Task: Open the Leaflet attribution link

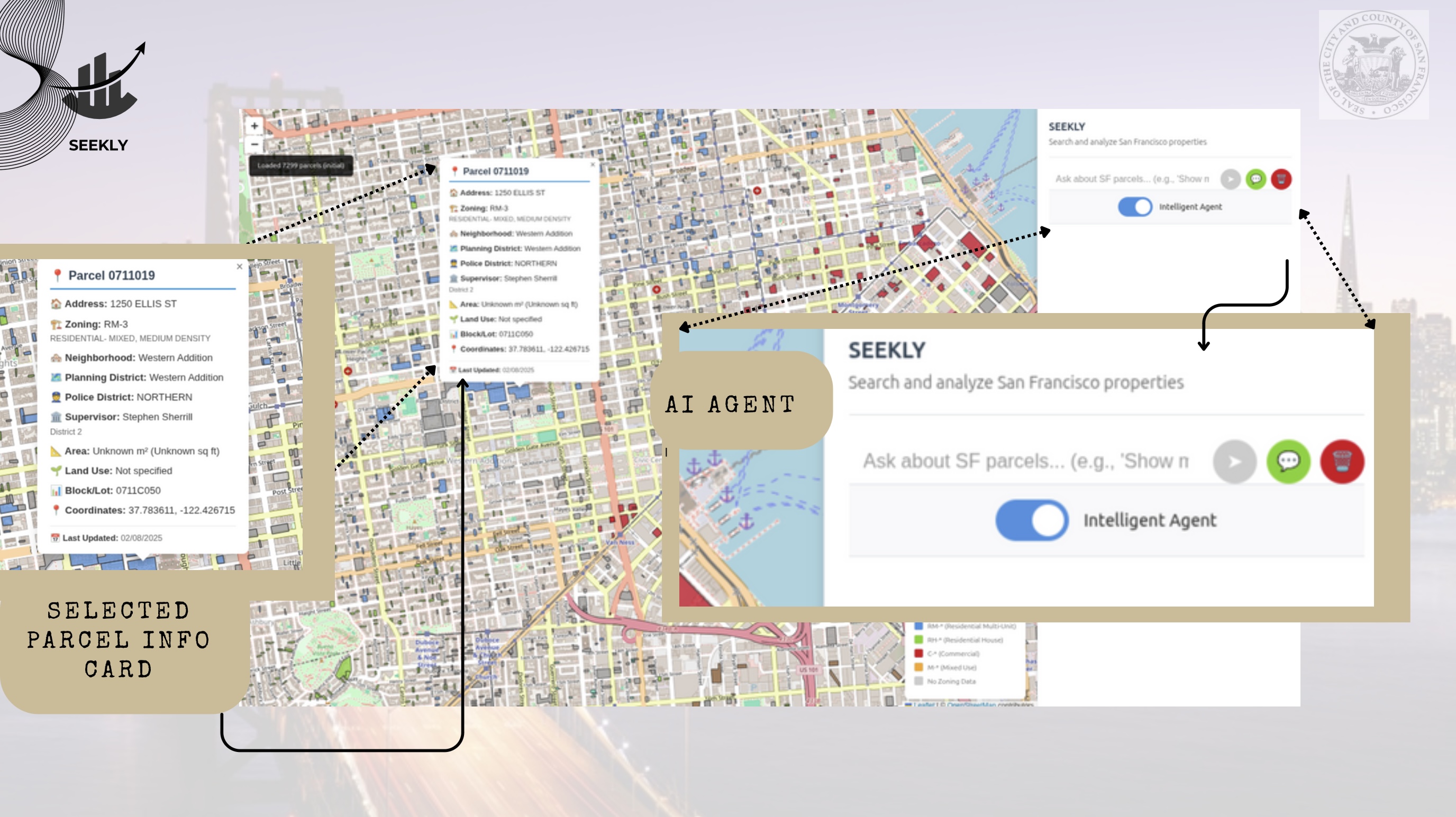Action: click(x=924, y=704)
